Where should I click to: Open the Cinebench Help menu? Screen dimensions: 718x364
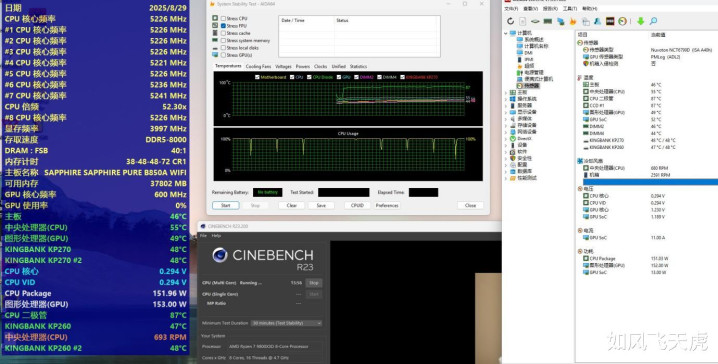[x=216, y=236]
